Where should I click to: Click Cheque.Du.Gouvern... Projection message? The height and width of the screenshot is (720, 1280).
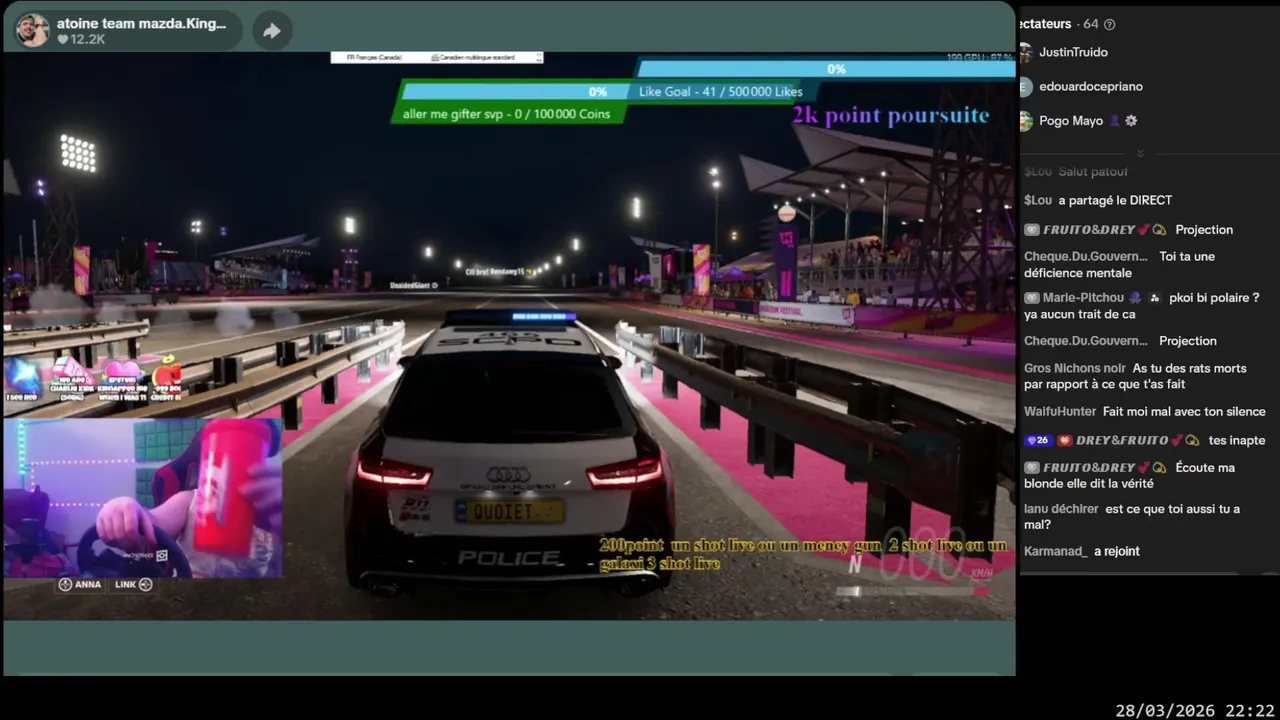[x=1120, y=341]
